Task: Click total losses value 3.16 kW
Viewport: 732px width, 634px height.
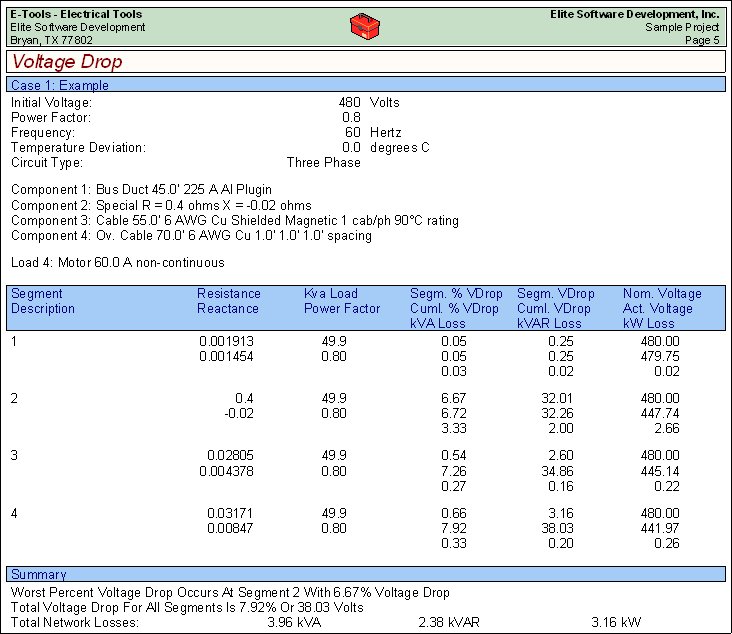Action: tap(616, 622)
